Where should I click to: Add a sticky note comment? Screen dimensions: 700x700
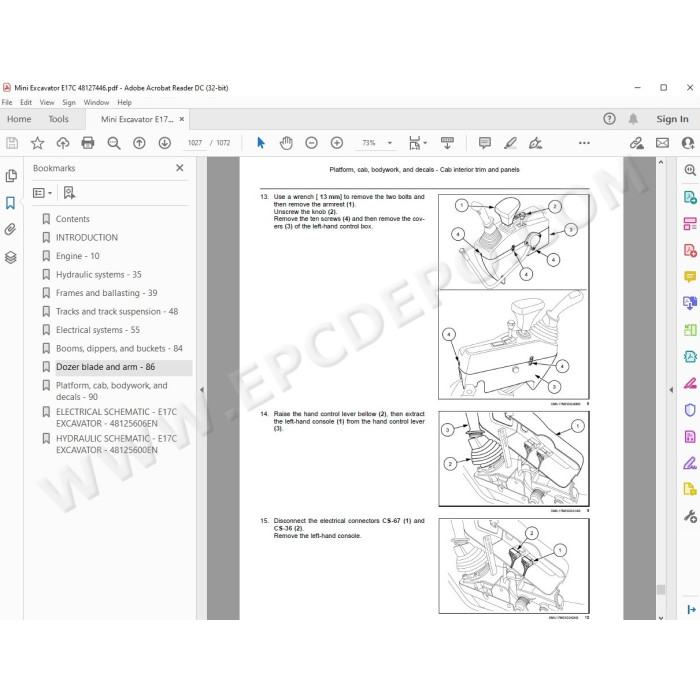tap(484, 143)
